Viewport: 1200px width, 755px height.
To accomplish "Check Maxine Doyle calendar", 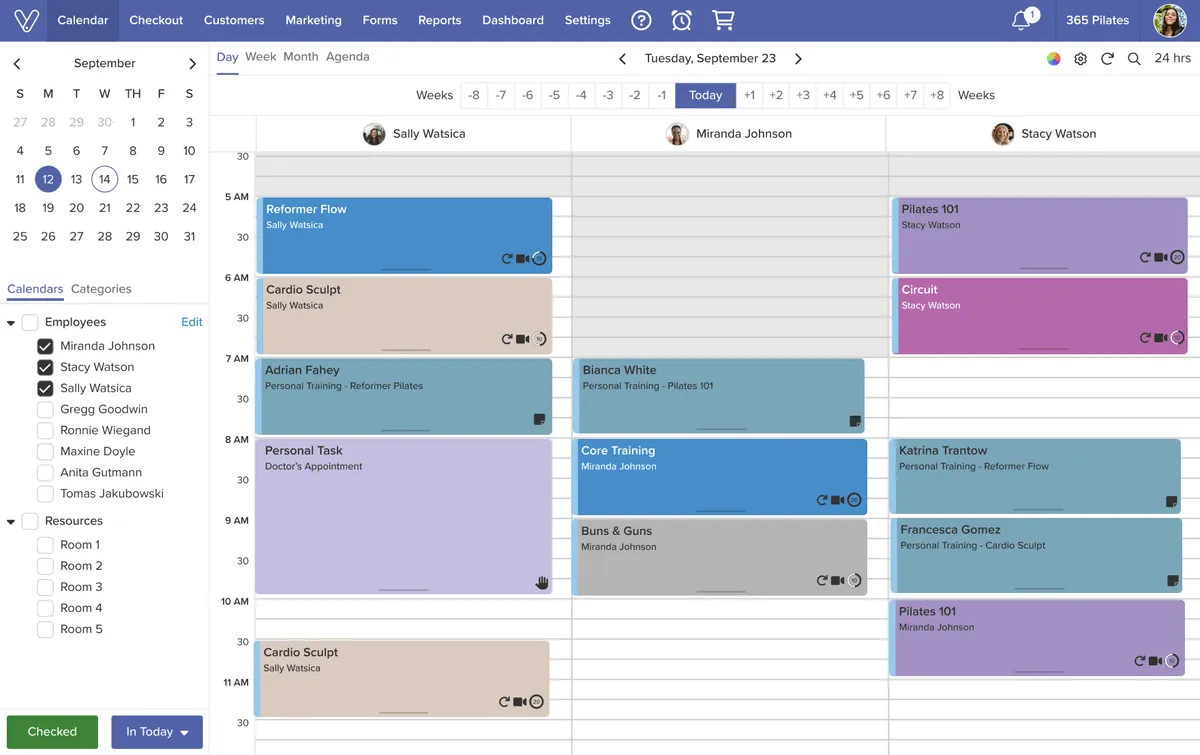I will pos(45,451).
